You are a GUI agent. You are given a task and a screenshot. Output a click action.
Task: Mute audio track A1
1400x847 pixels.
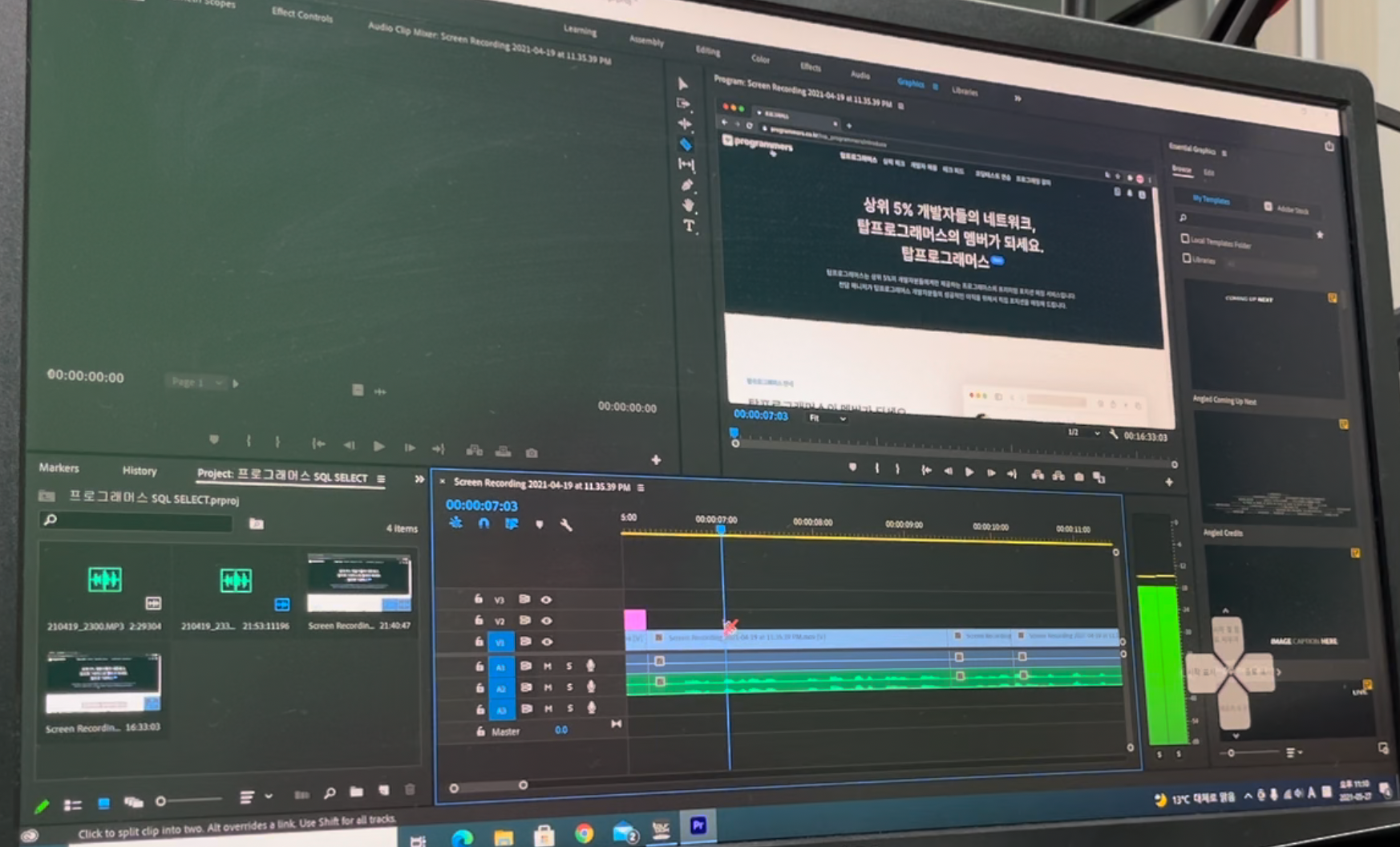(x=548, y=666)
